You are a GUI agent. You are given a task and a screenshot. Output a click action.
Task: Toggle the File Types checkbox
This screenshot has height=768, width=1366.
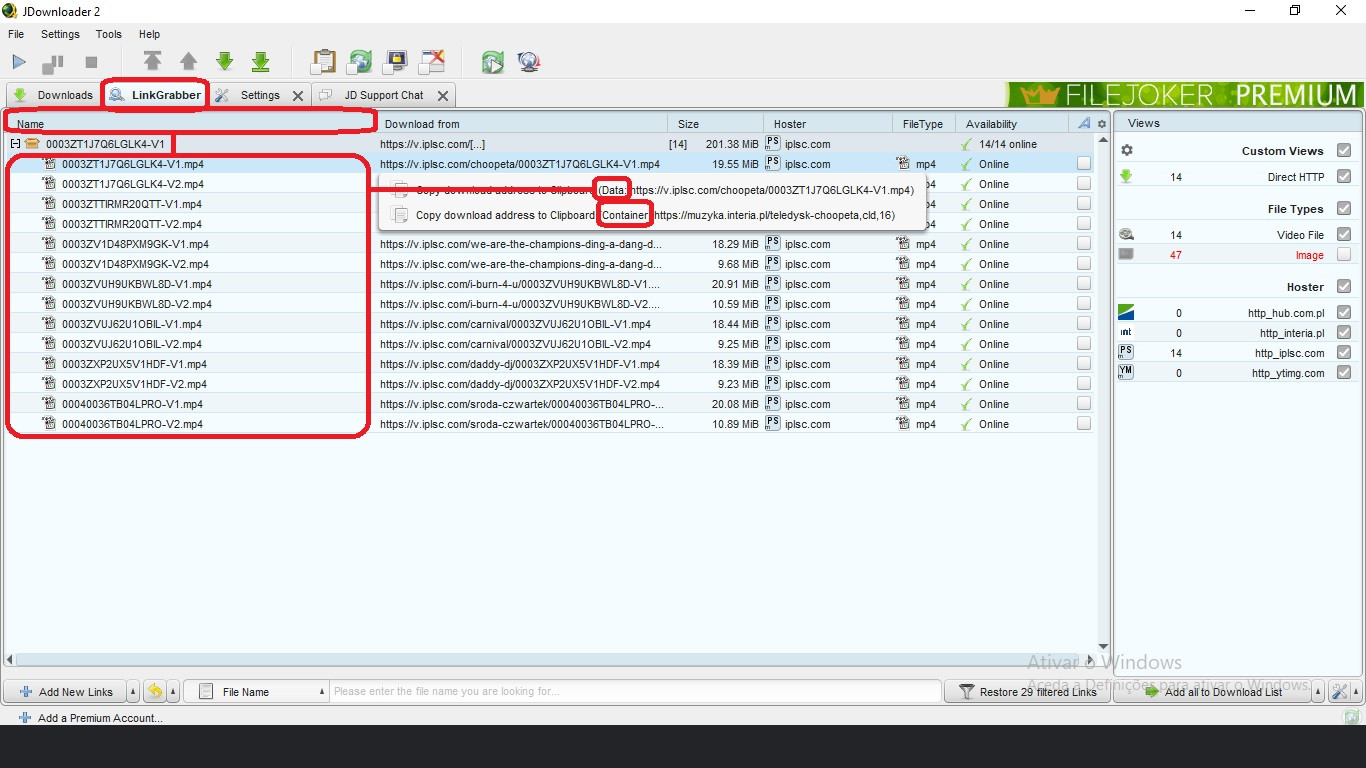pyautogui.click(x=1343, y=208)
